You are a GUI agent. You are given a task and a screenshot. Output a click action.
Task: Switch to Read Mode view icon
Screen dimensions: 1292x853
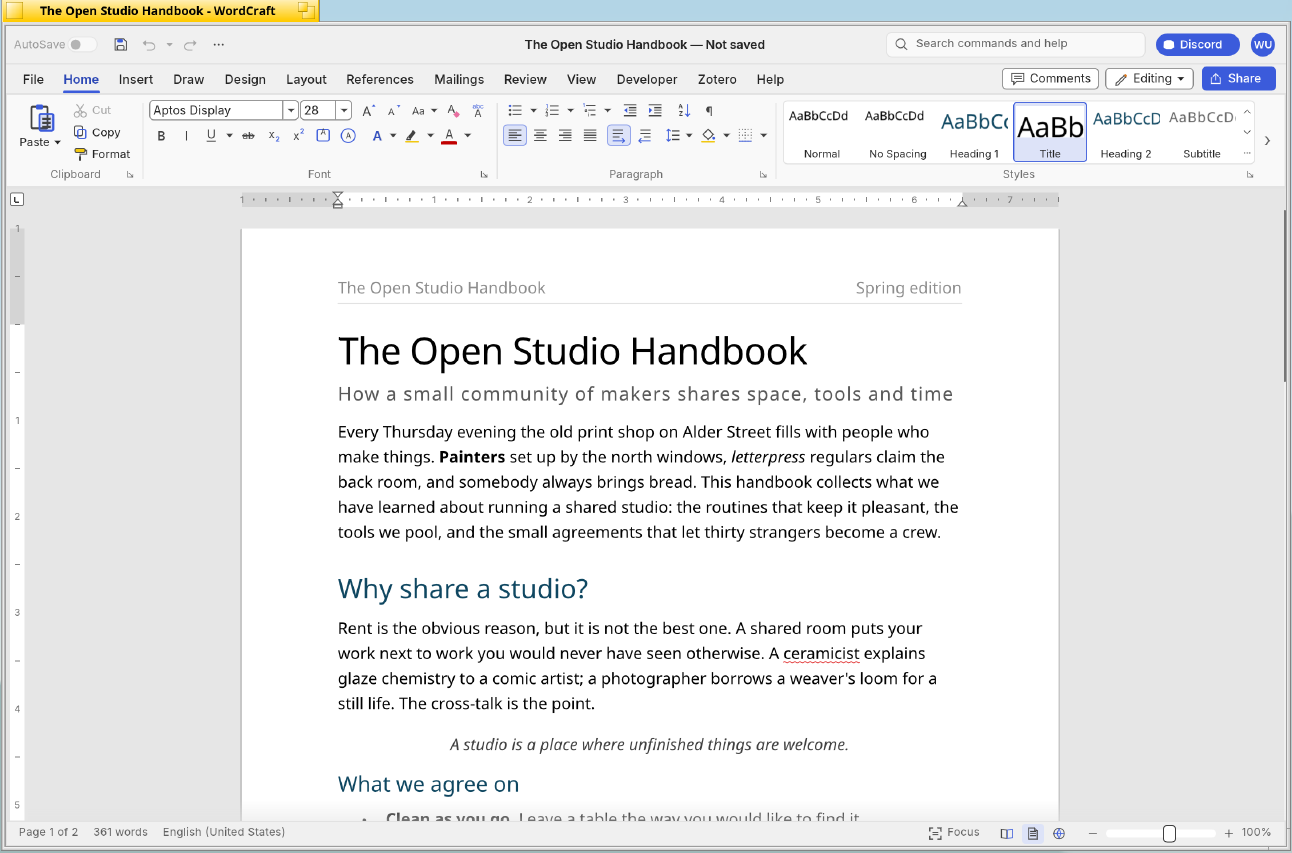1007,833
